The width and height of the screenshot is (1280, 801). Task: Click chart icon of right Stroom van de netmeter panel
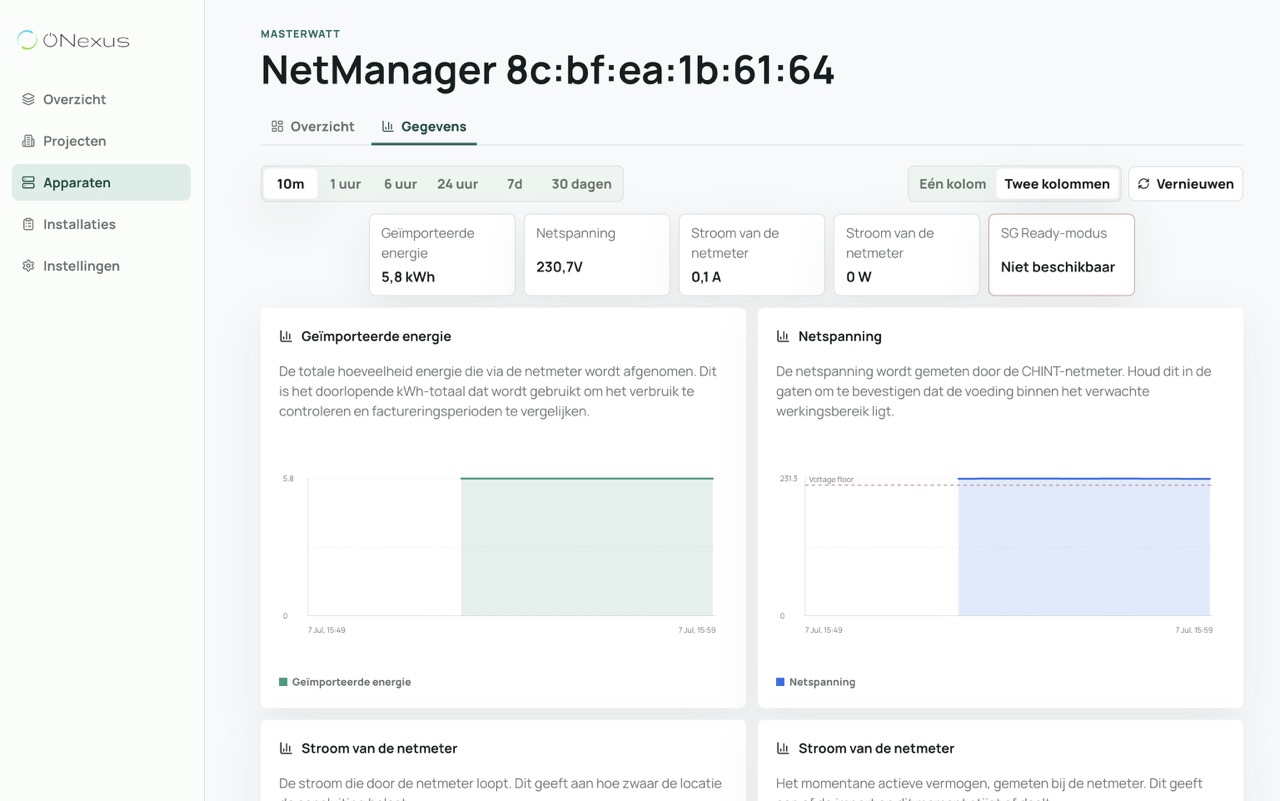coord(783,748)
